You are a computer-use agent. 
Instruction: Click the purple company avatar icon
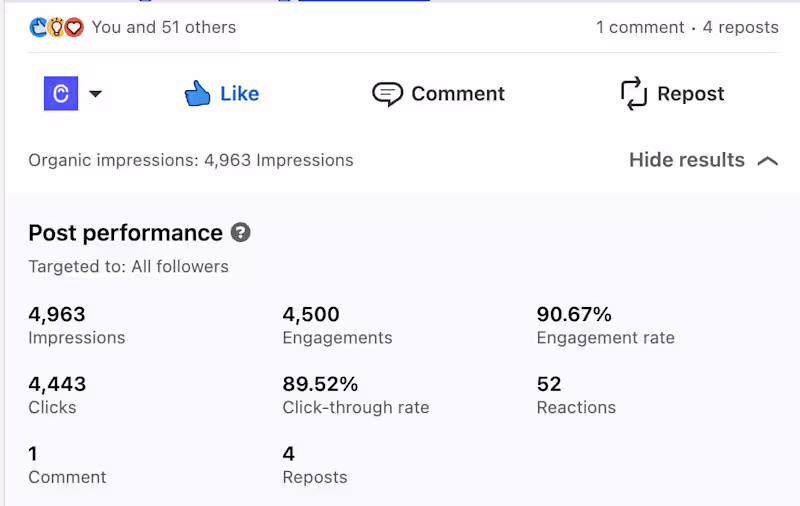click(61, 94)
